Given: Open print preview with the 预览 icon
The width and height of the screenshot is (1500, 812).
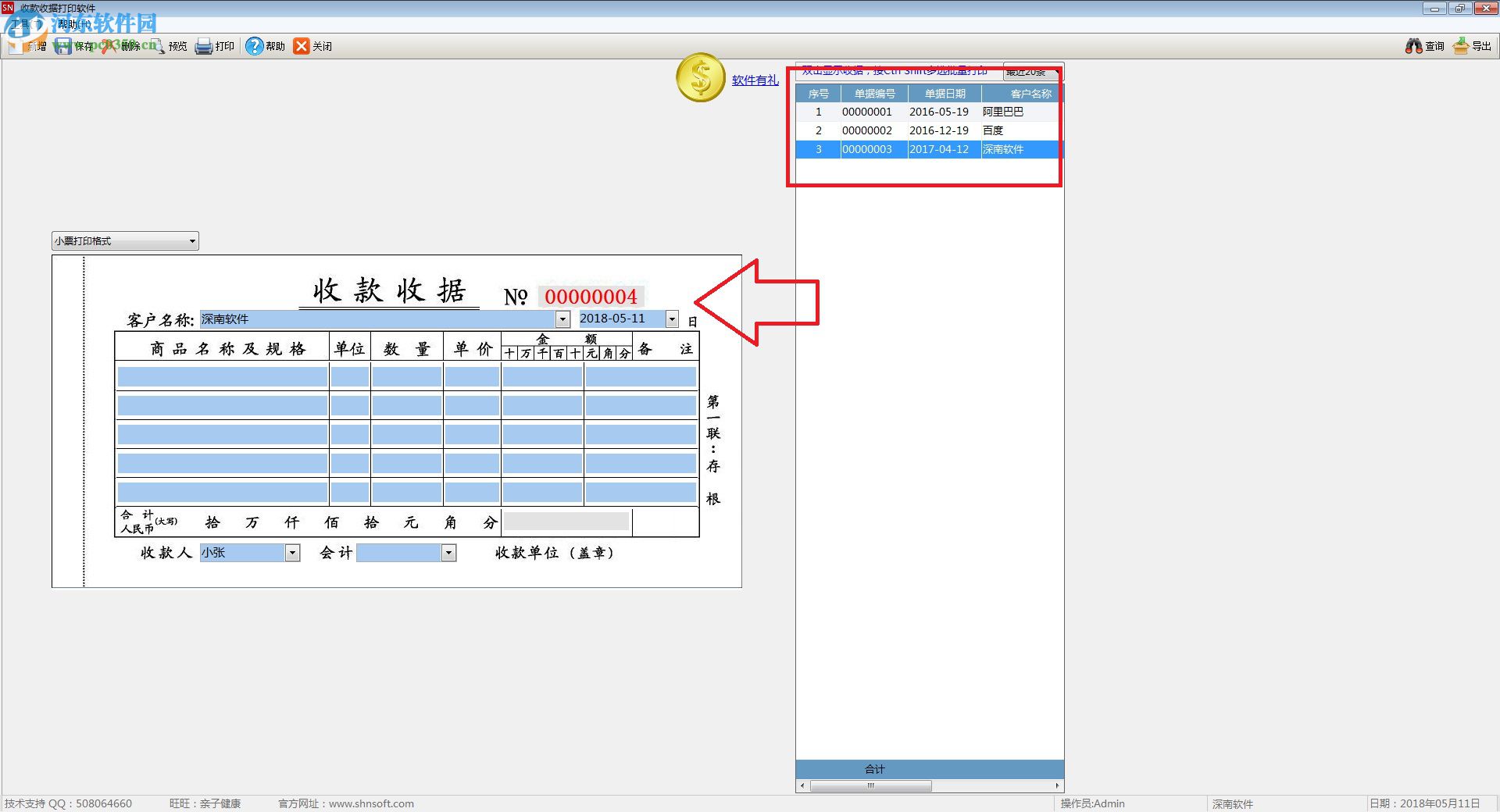Looking at the screenshot, I should (x=156, y=46).
